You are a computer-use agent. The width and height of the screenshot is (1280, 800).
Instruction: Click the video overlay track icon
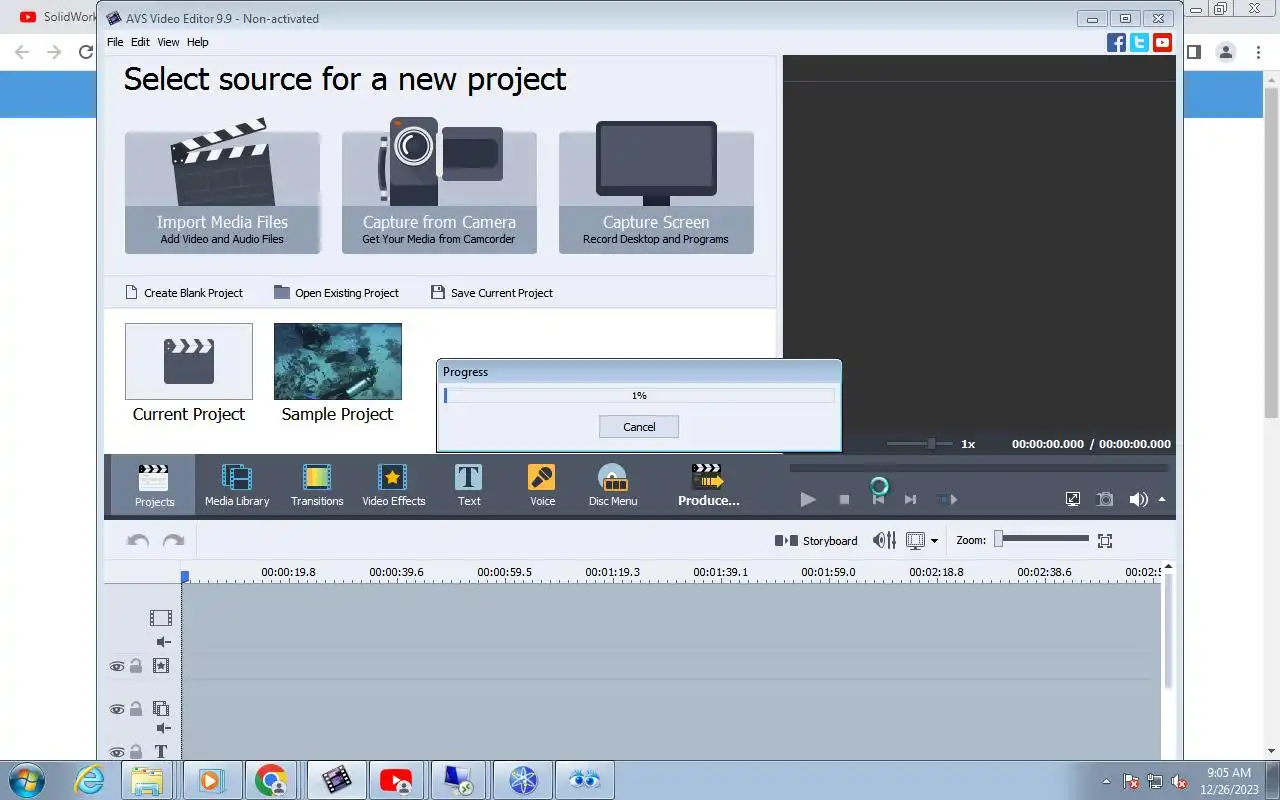pos(161,708)
